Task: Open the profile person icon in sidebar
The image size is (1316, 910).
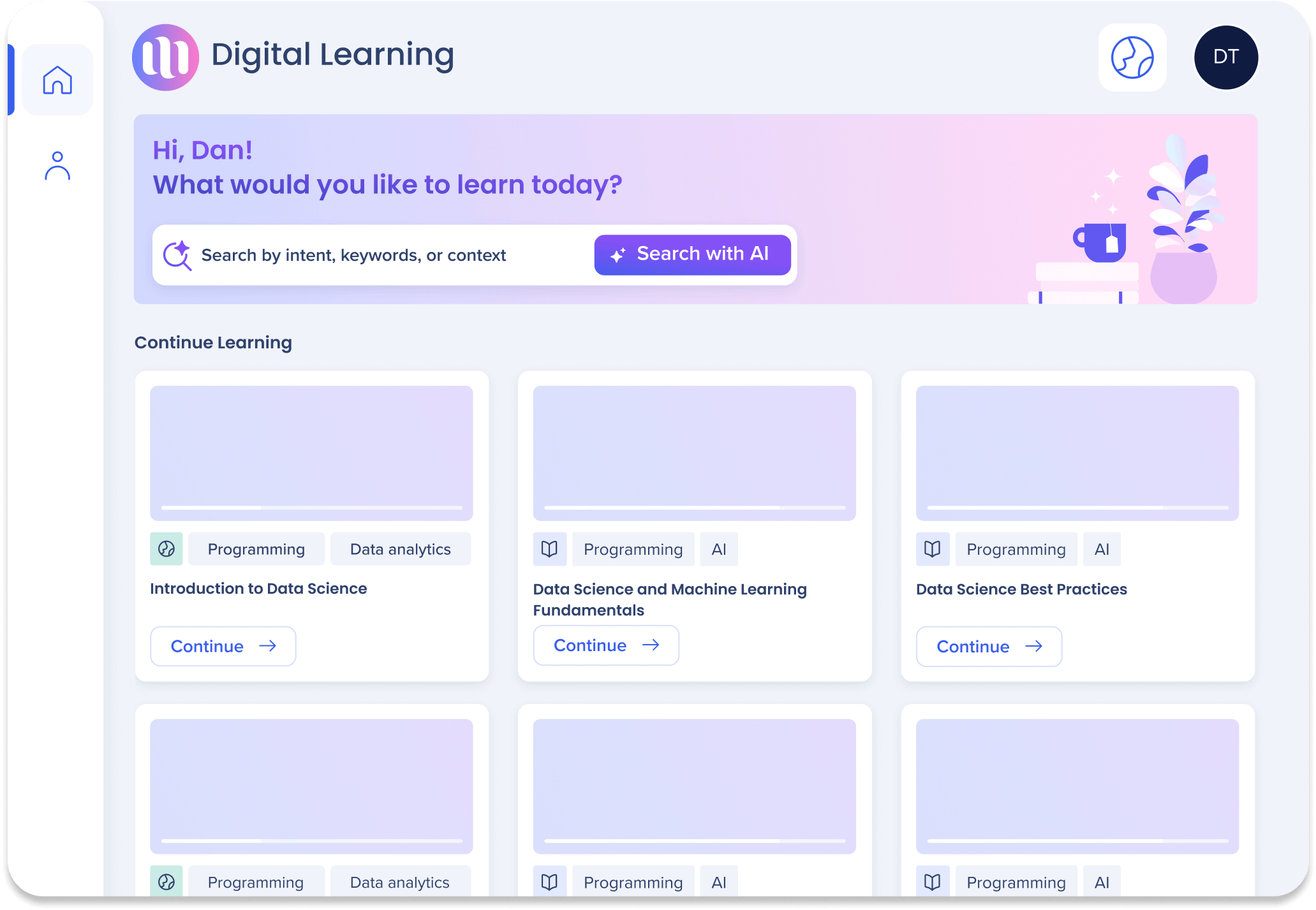Action: pyautogui.click(x=57, y=166)
